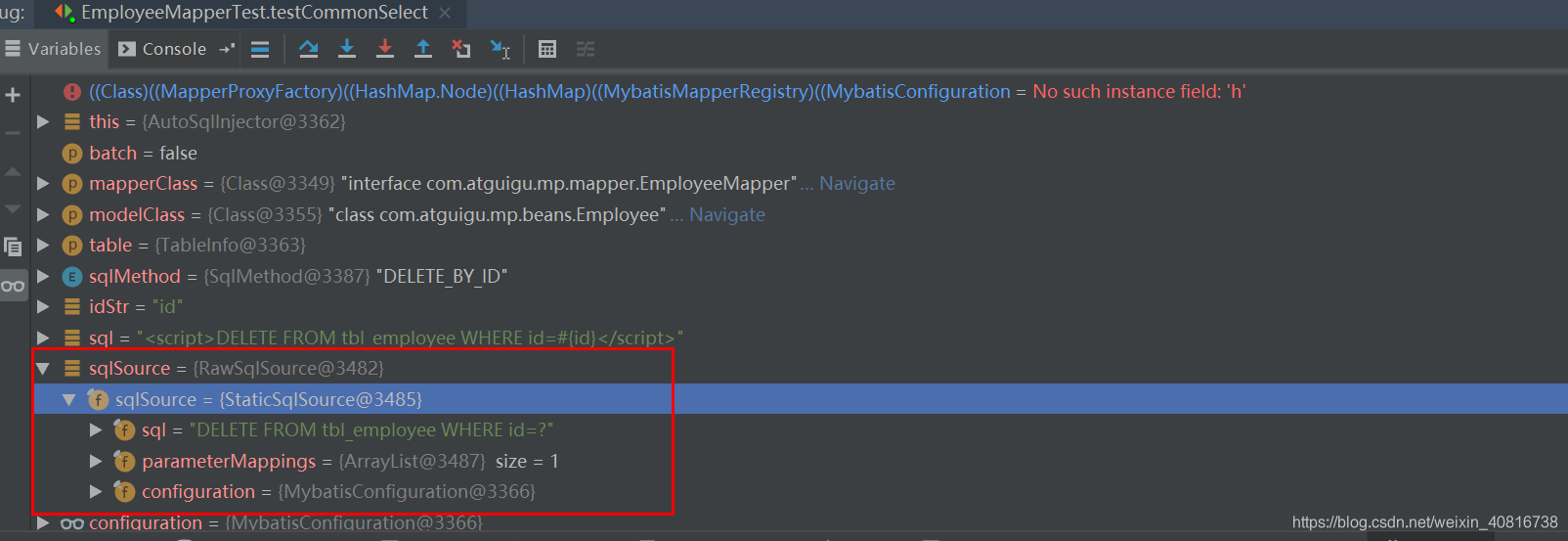Add new watch with plus icon

coord(13,95)
